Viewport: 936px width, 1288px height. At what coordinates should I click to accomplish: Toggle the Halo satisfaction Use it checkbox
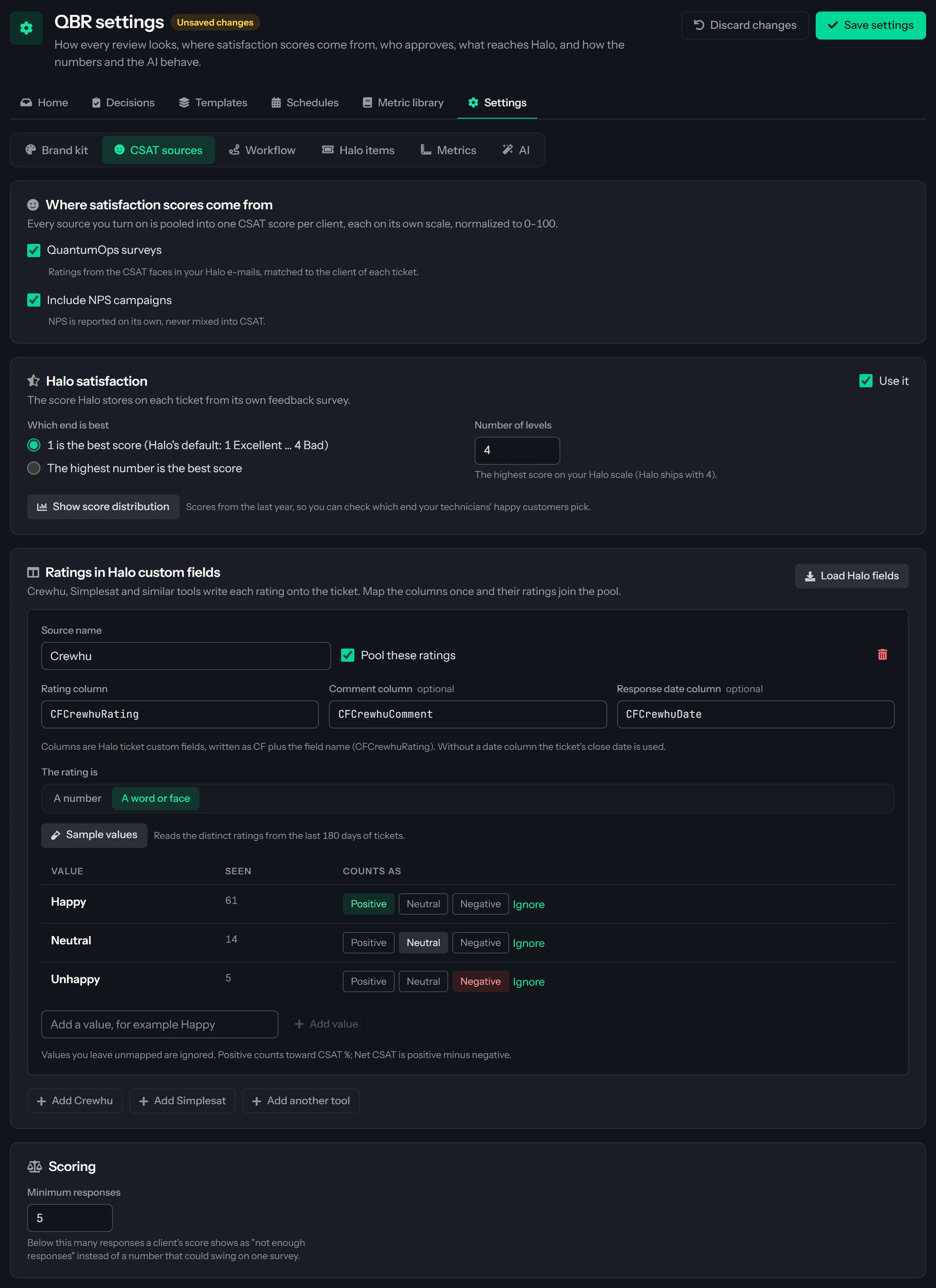pos(866,381)
